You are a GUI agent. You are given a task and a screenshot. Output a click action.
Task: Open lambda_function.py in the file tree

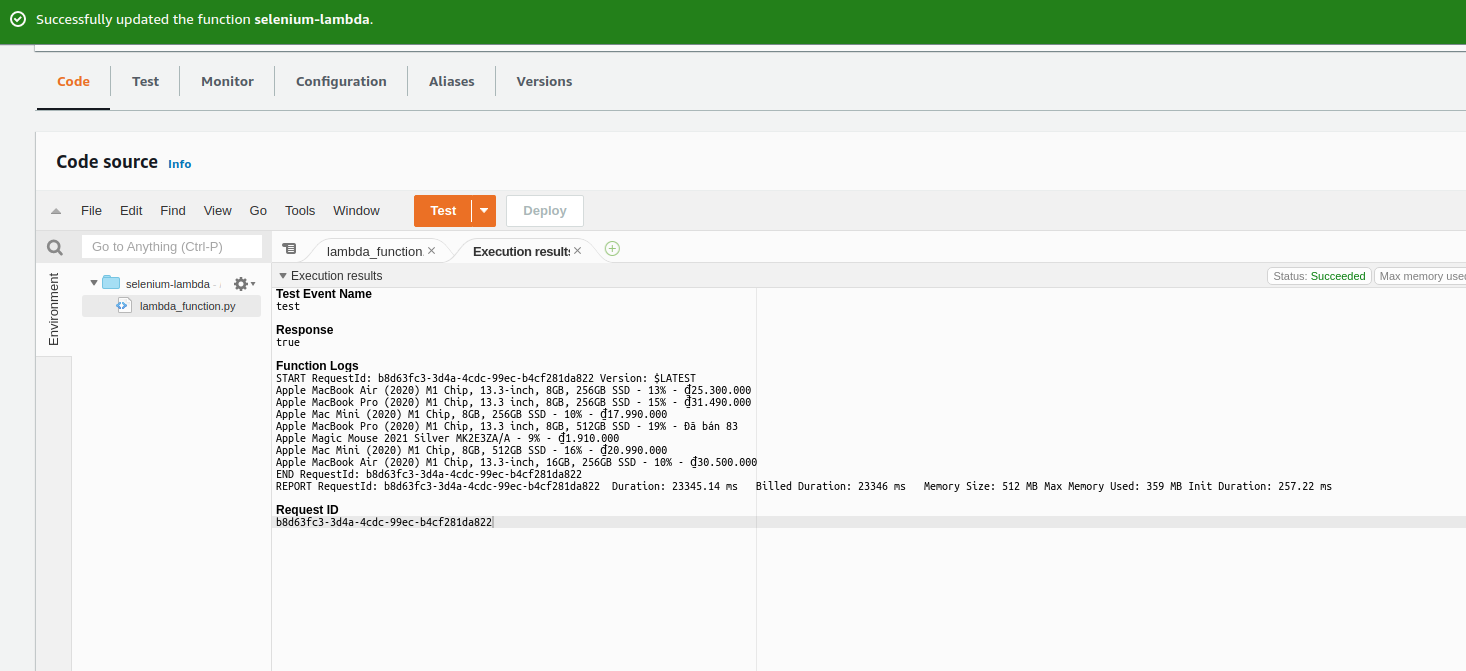[187, 306]
